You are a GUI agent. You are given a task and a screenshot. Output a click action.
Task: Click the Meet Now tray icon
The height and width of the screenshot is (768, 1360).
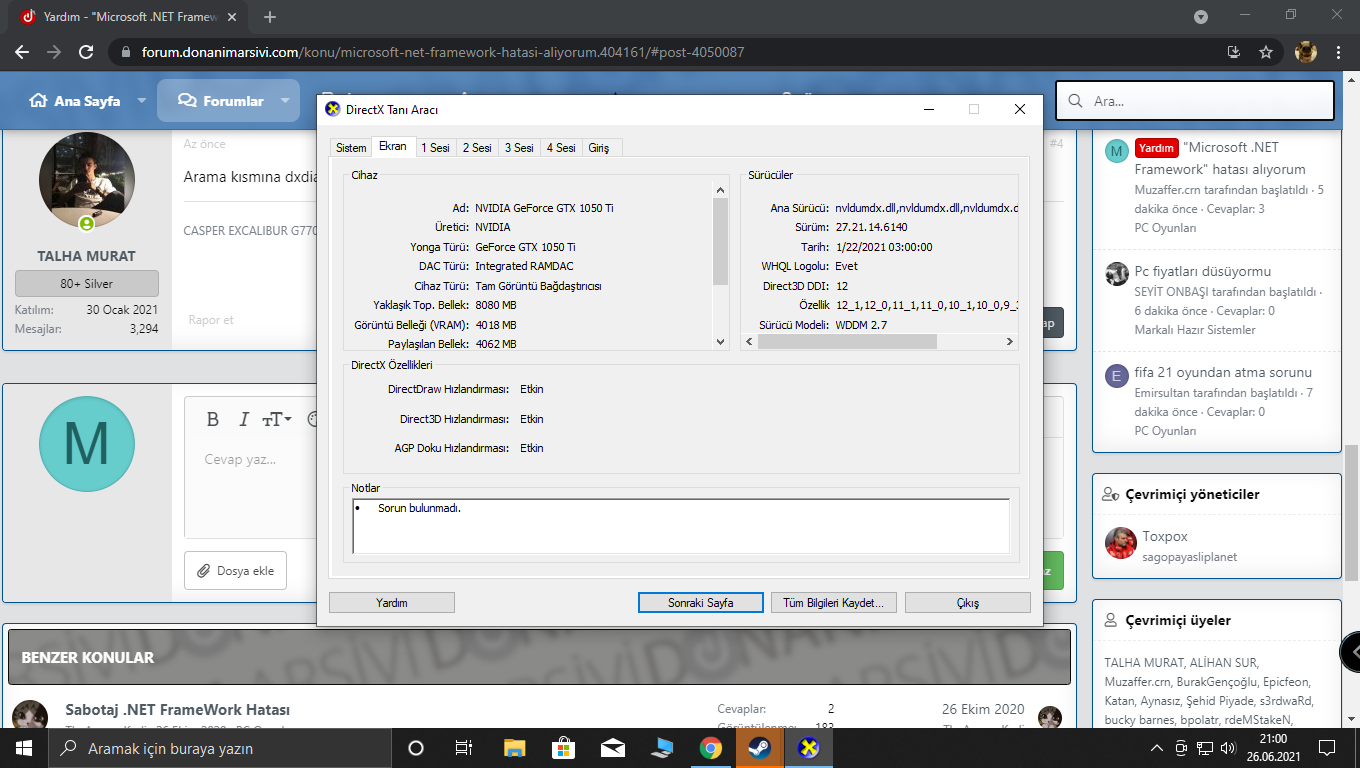pyautogui.click(x=1181, y=748)
